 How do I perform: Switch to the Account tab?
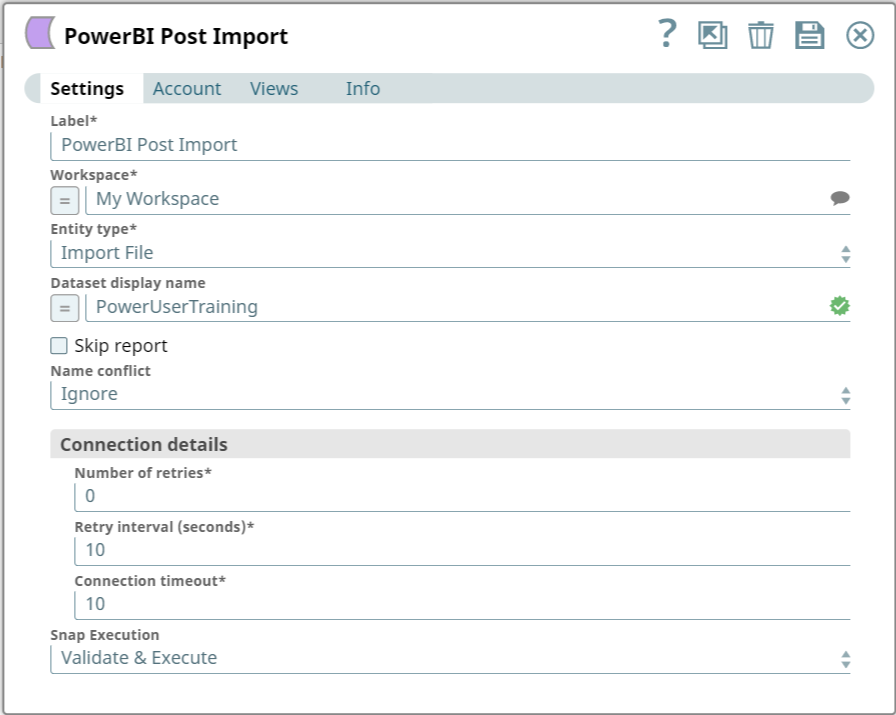click(187, 89)
